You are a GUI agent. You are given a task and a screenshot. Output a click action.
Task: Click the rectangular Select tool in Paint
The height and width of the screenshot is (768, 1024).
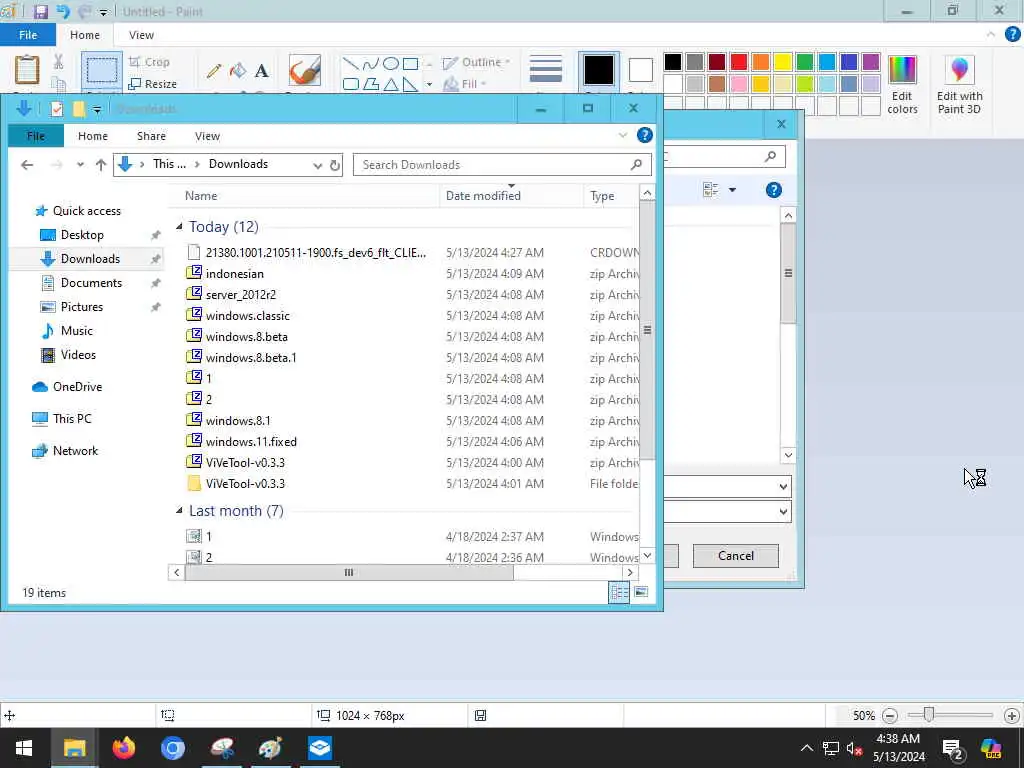coord(102,71)
